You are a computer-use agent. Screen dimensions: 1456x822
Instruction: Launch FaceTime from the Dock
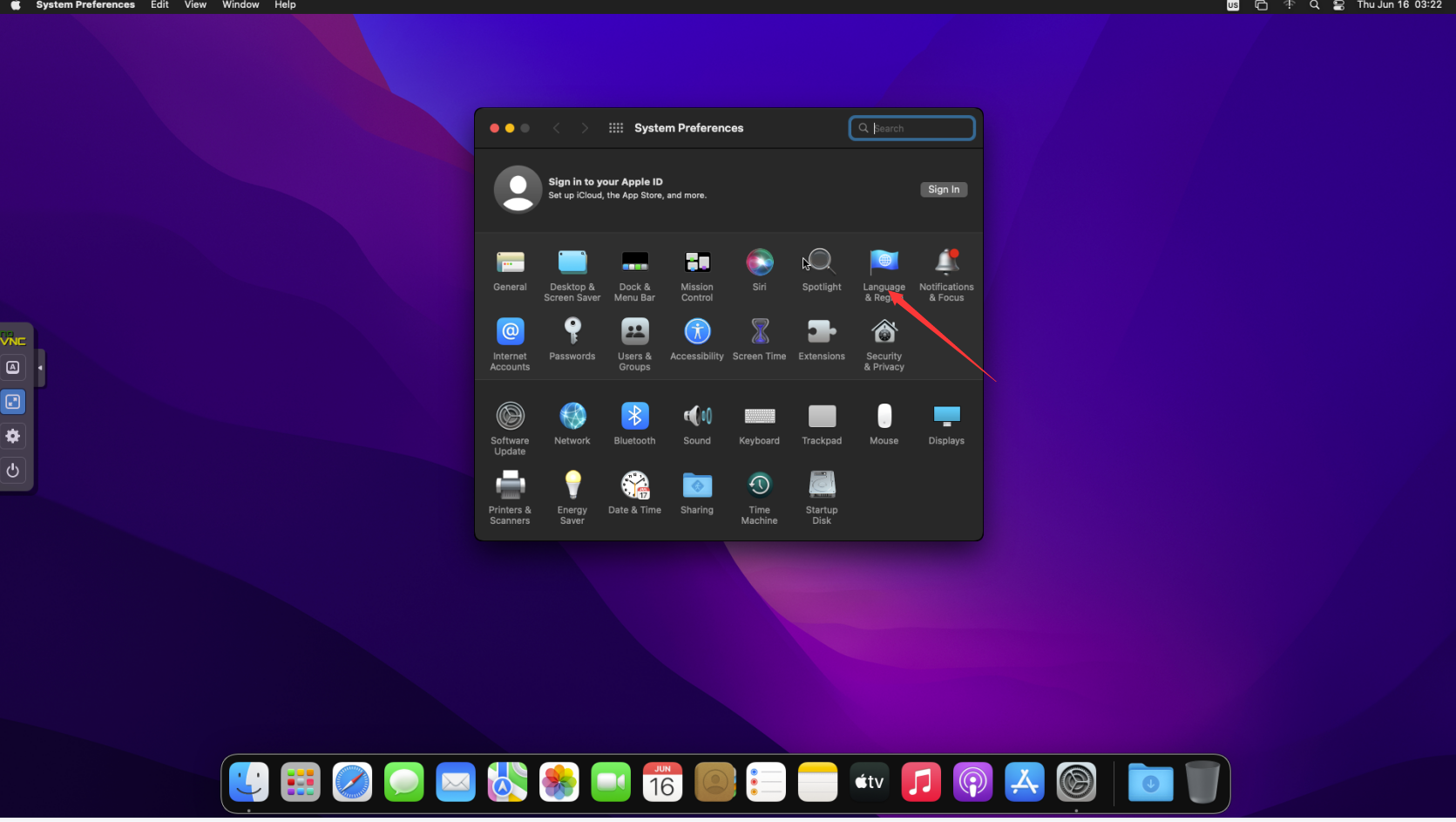click(x=611, y=783)
